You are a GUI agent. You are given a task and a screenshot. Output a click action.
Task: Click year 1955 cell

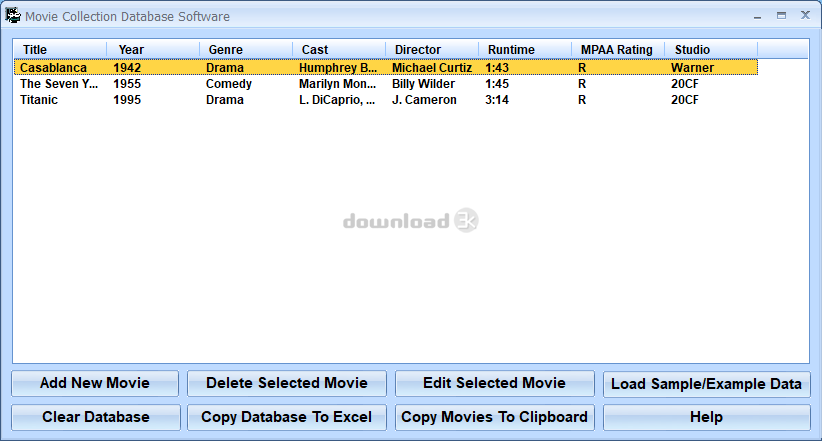(127, 84)
